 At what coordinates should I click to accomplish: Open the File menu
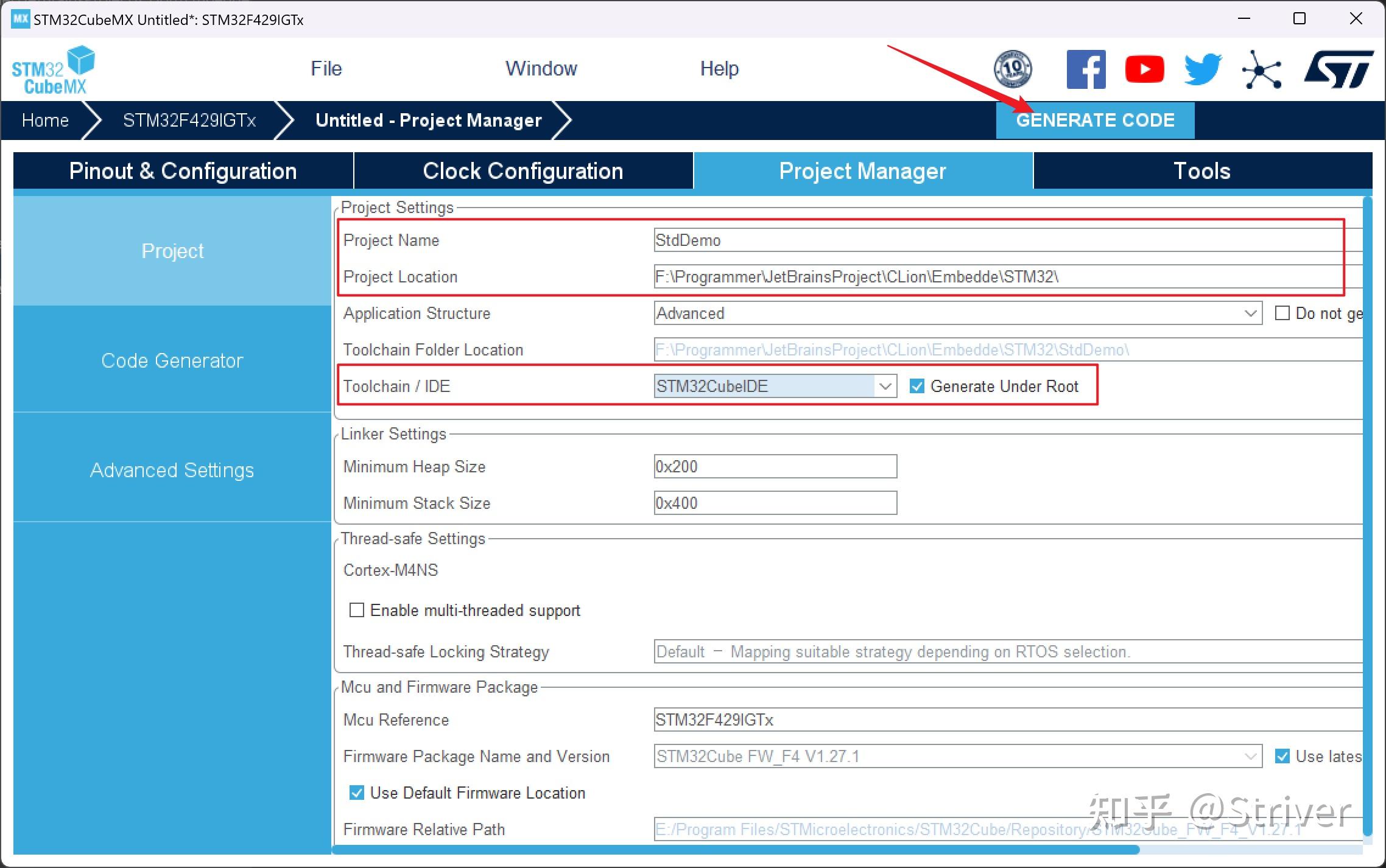[x=326, y=68]
